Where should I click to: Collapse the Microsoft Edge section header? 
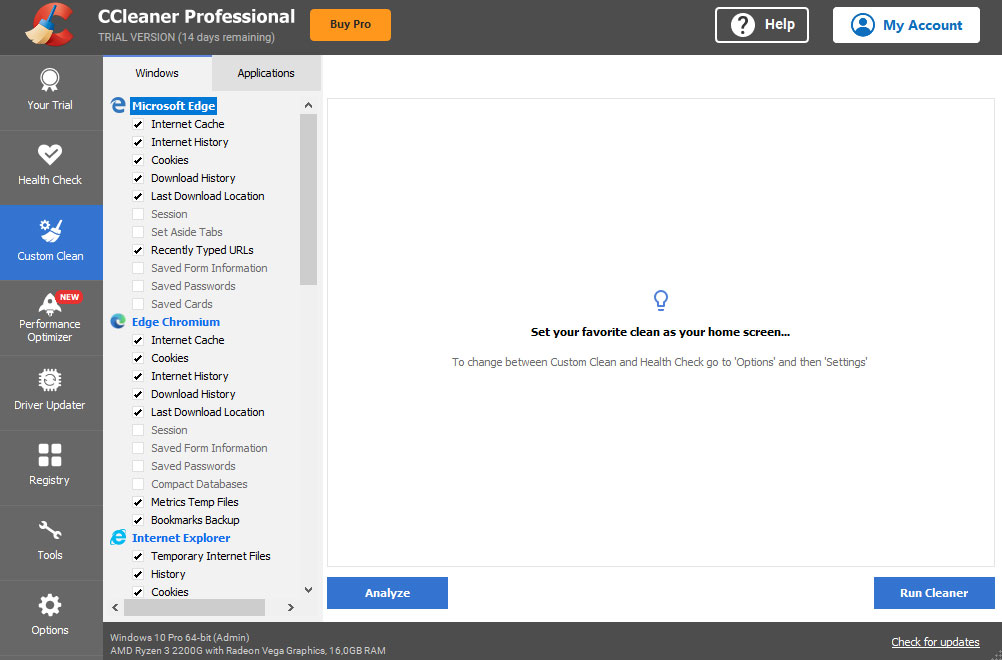coord(173,105)
